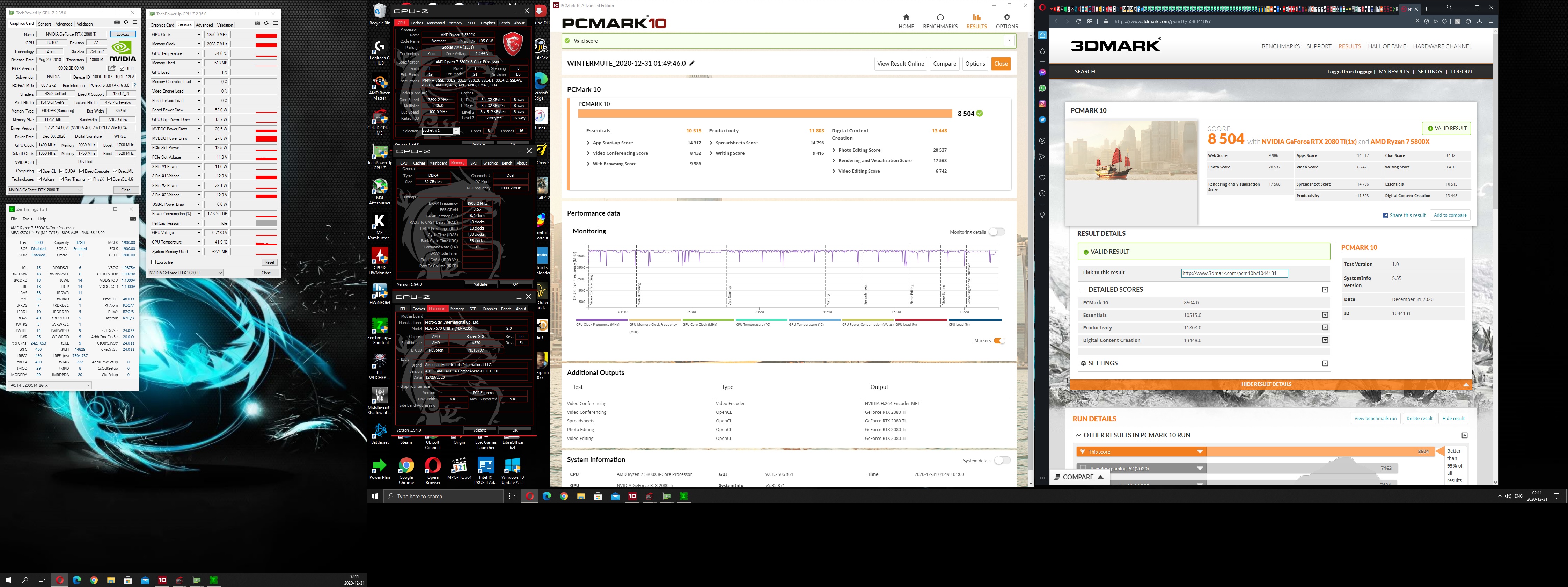1568x587 pixels.
Task: Open HALL OF FAME on 3DMark site
Action: [1387, 46]
